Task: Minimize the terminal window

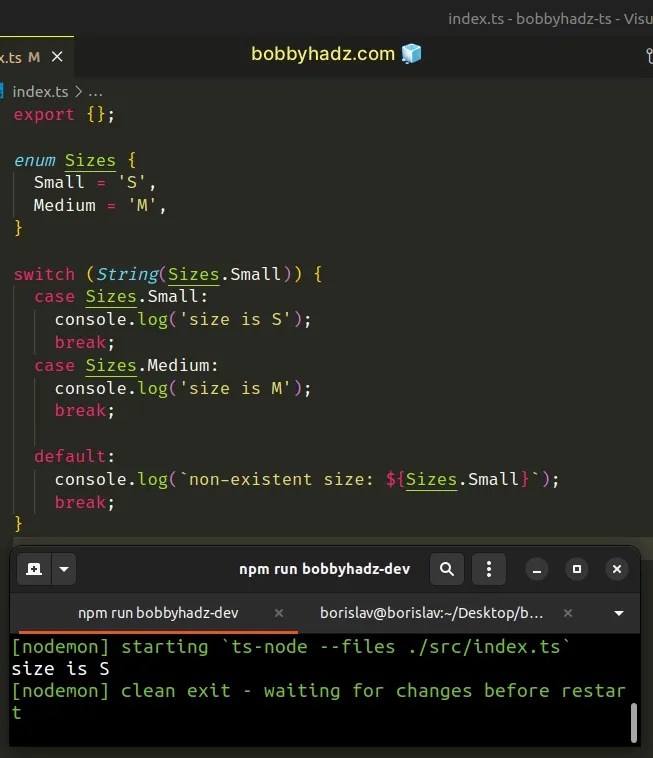Action: pyautogui.click(x=537, y=569)
